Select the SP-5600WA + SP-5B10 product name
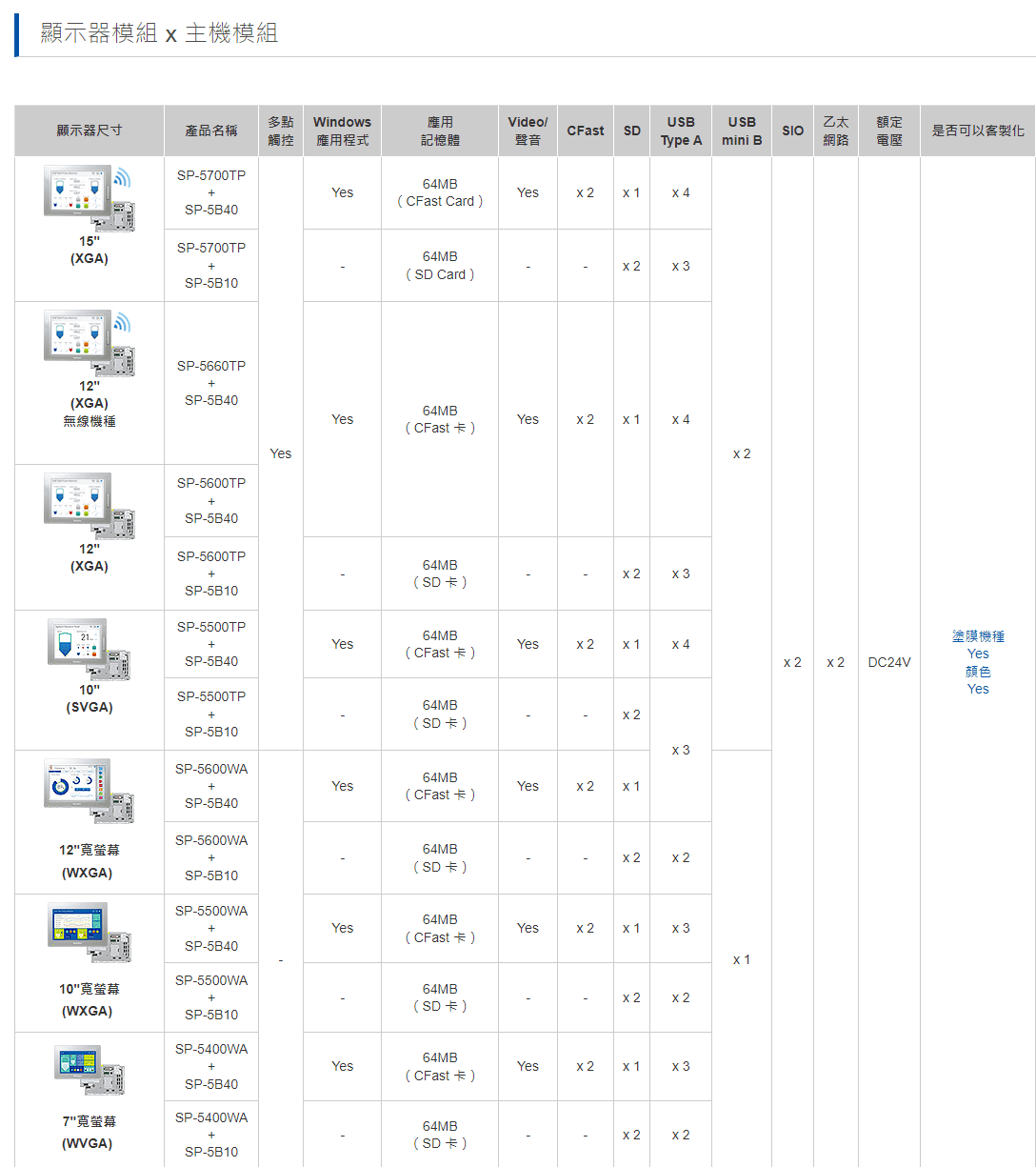 (x=211, y=857)
